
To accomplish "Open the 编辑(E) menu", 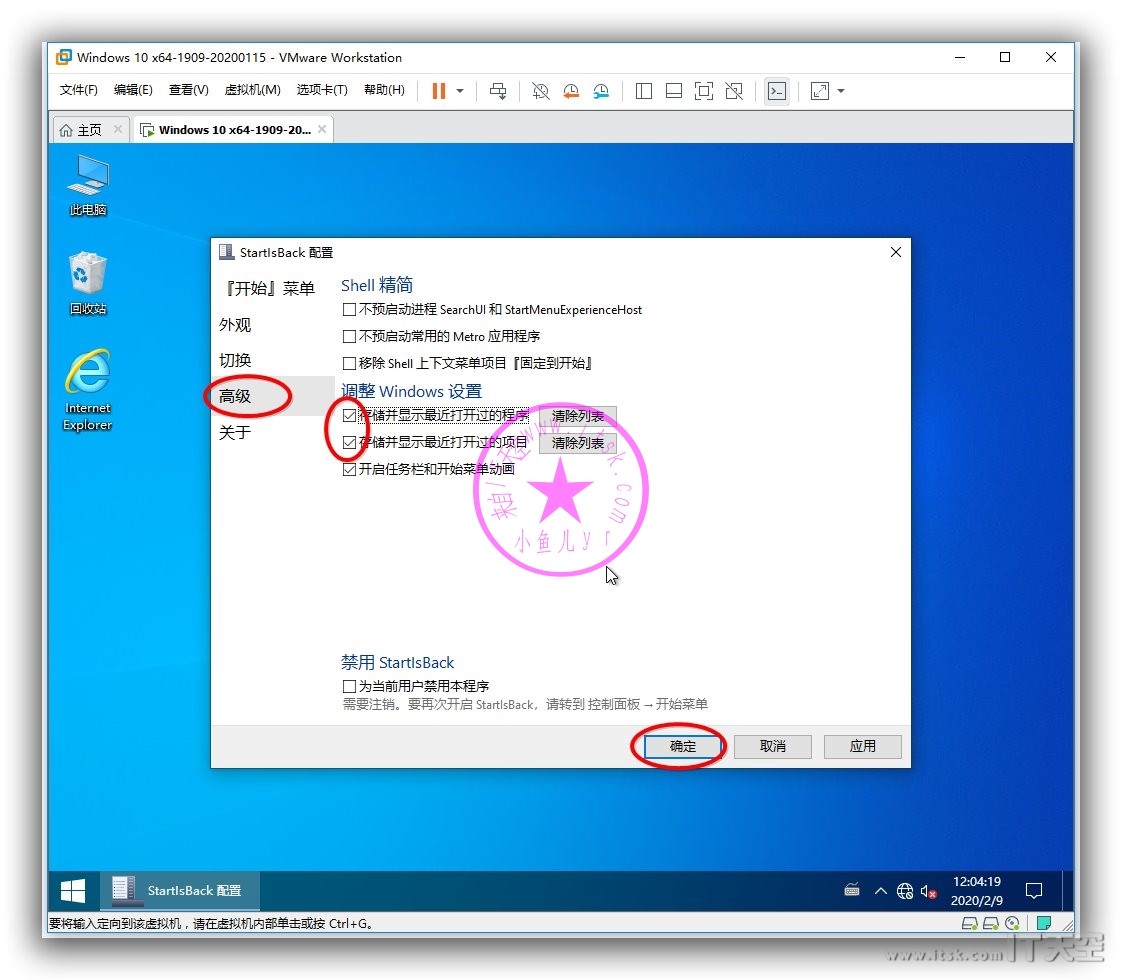I will coord(133,90).
